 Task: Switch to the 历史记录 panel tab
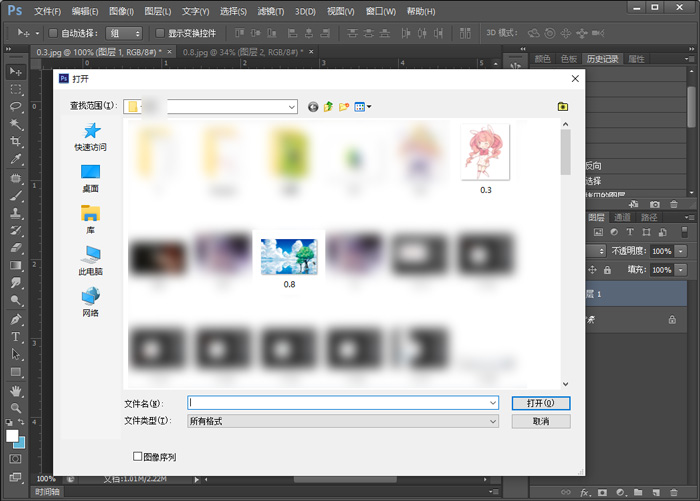pos(602,59)
